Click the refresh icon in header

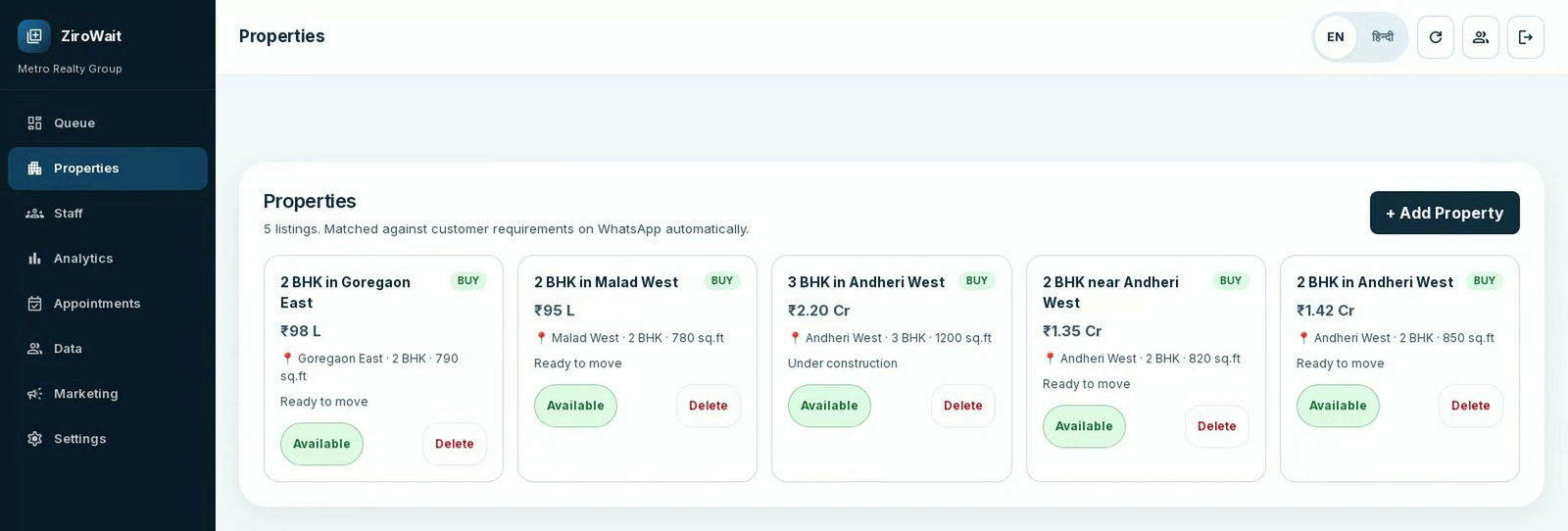(1436, 37)
